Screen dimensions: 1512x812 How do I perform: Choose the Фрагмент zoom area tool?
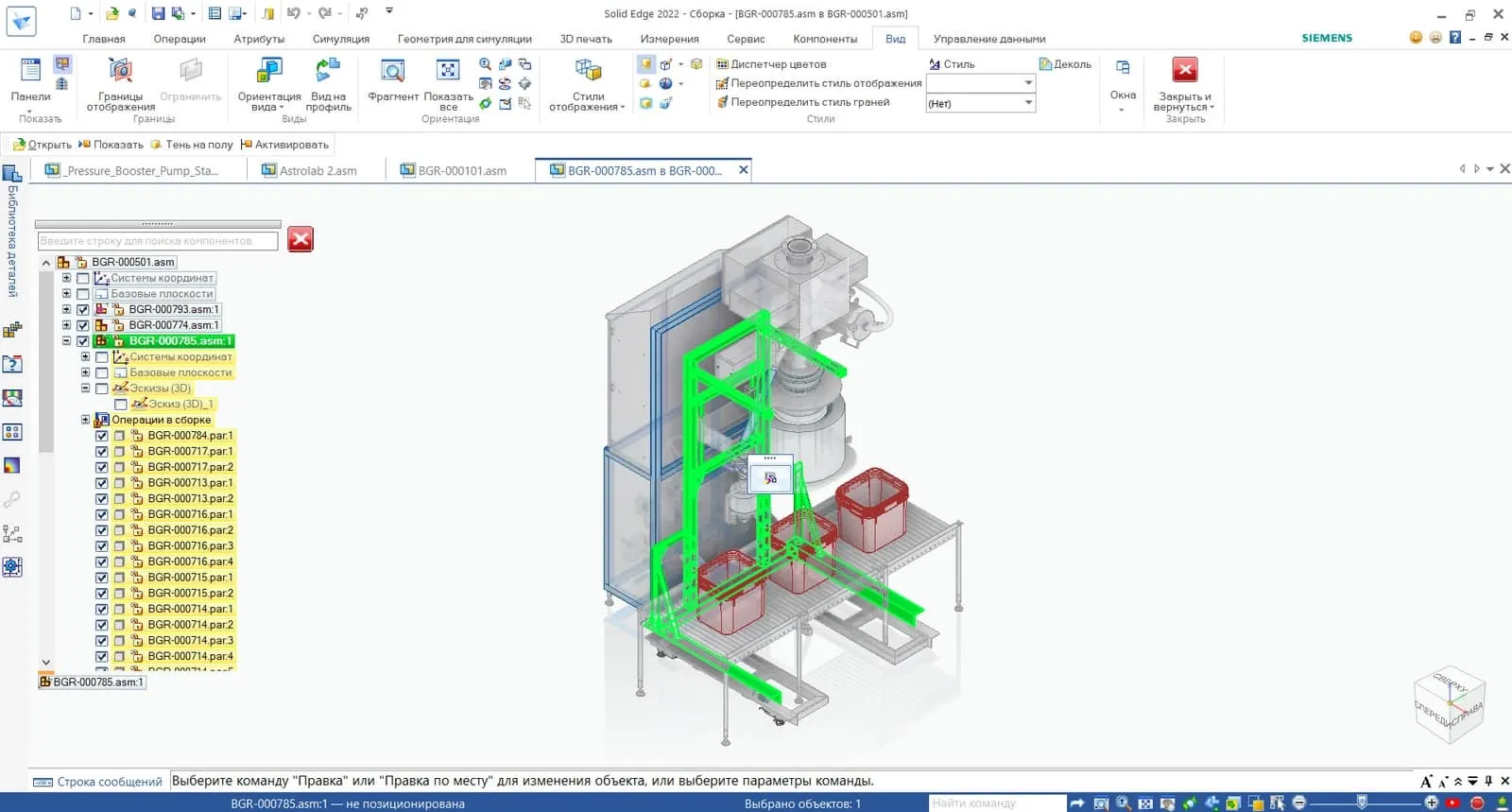point(393,80)
